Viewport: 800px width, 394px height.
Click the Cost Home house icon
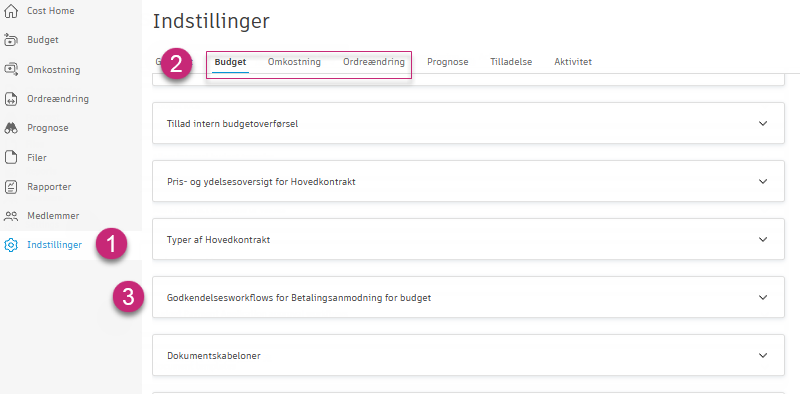tap(11, 10)
